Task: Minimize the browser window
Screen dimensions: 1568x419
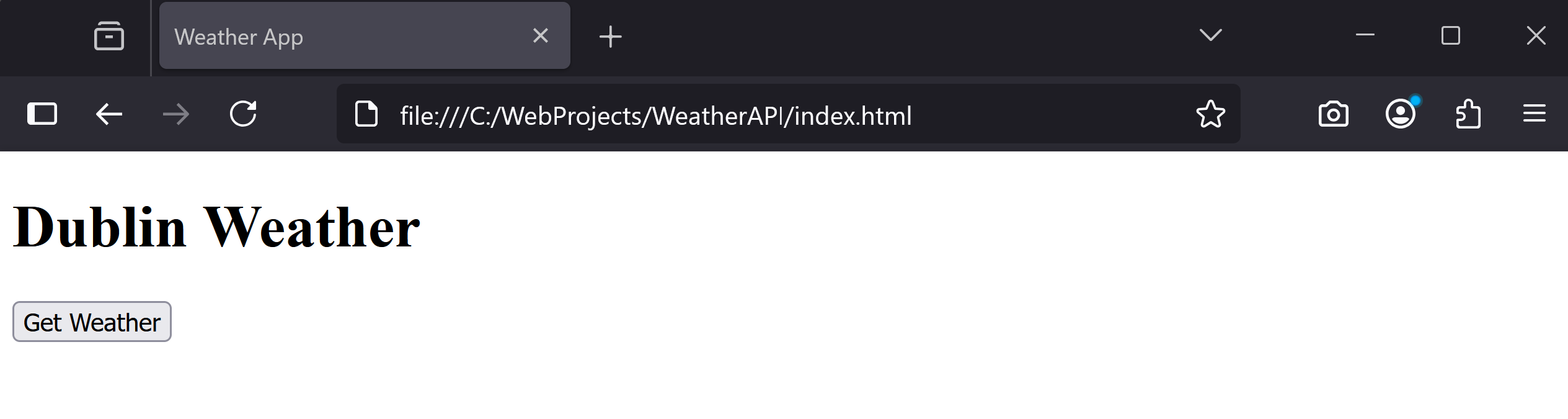Action: coord(1365,35)
